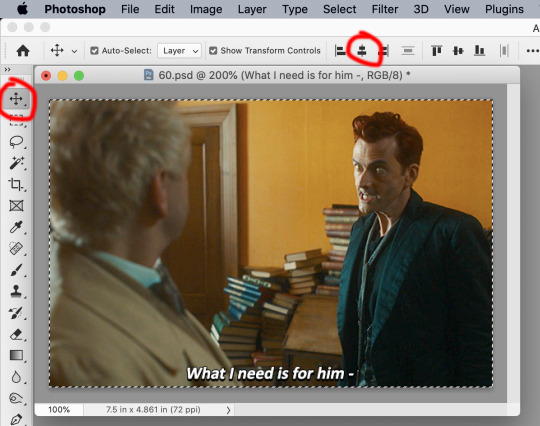Click the 100% zoom level field
The height and width of the screenshot is (426, 540).
tap(59, 409)
